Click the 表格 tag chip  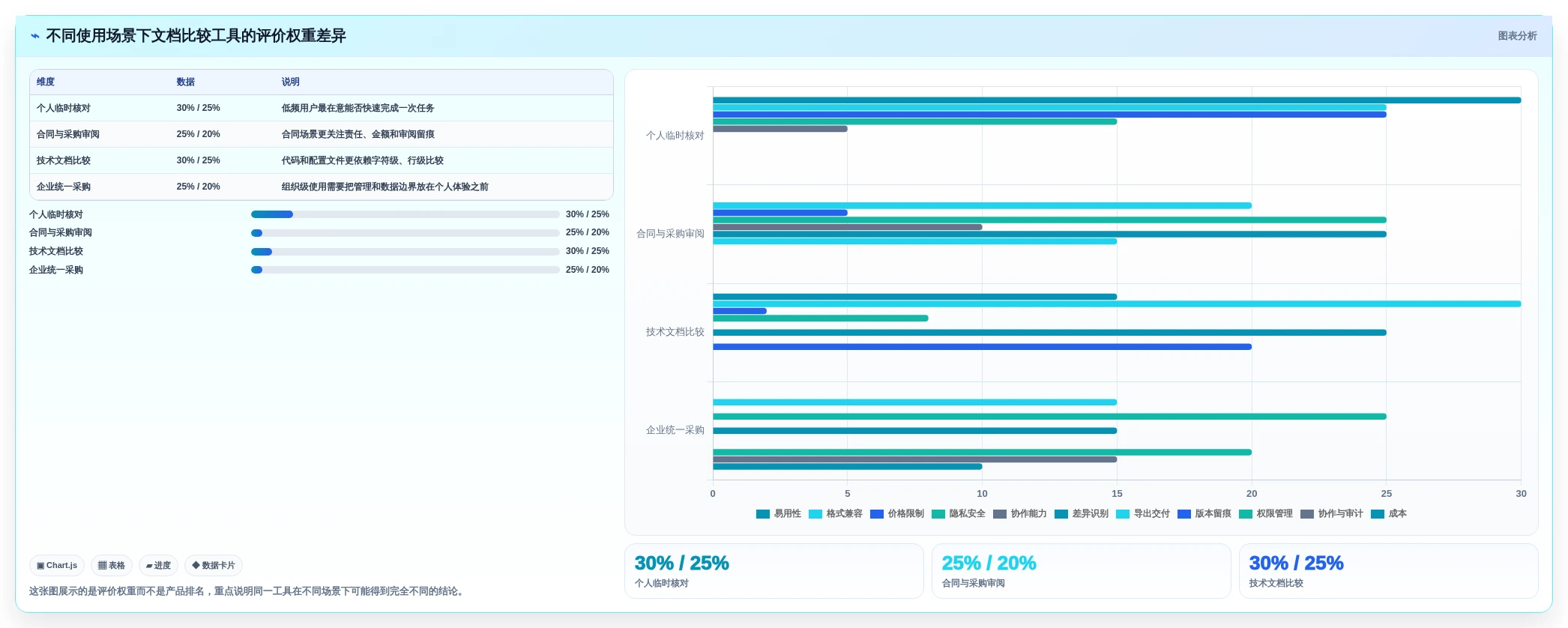tap(112, 566)
